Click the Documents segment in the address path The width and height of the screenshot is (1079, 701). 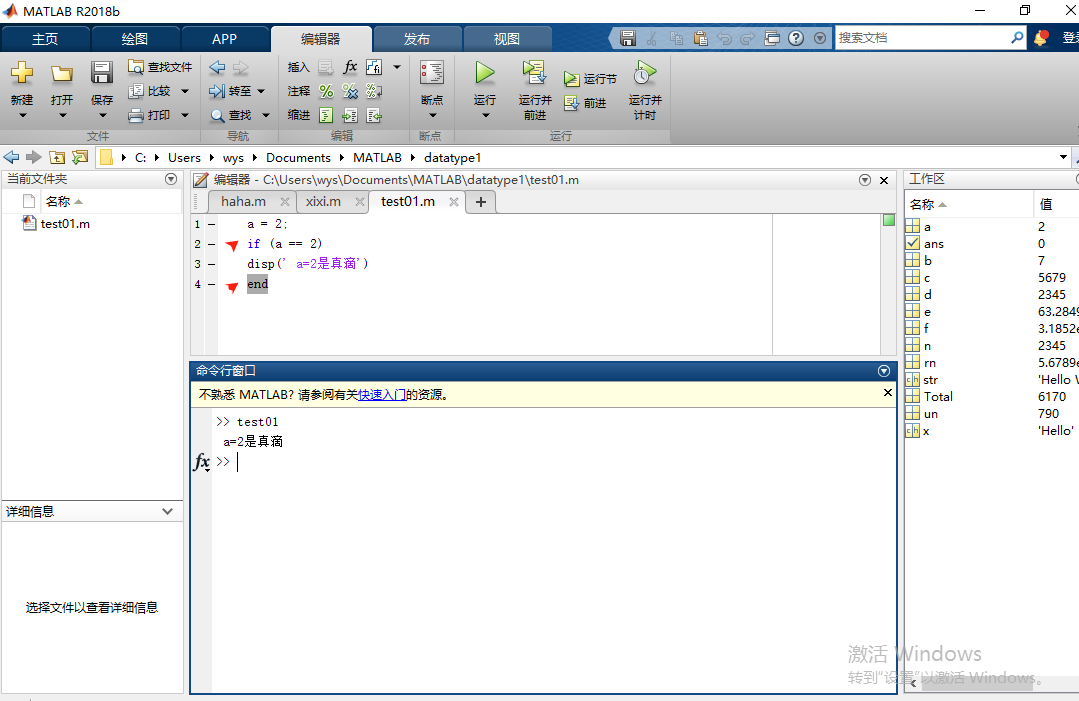298,158
